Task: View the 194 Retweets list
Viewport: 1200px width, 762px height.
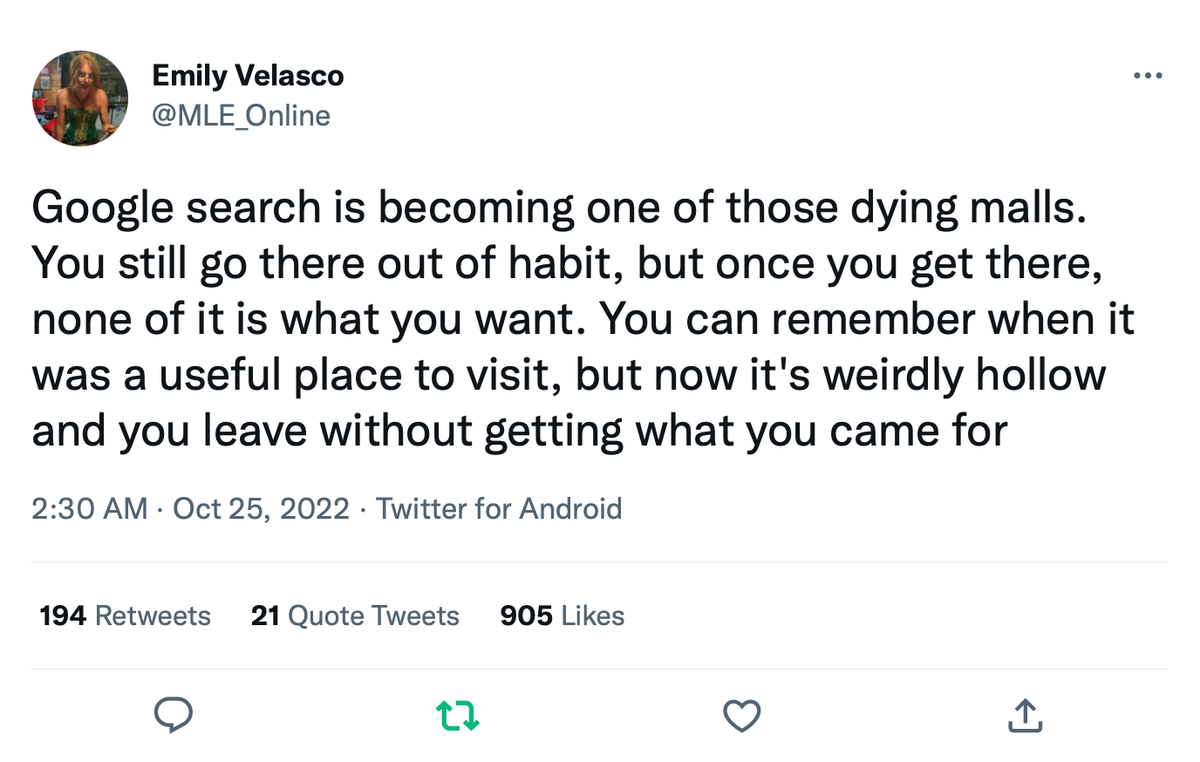Action: 124,616
